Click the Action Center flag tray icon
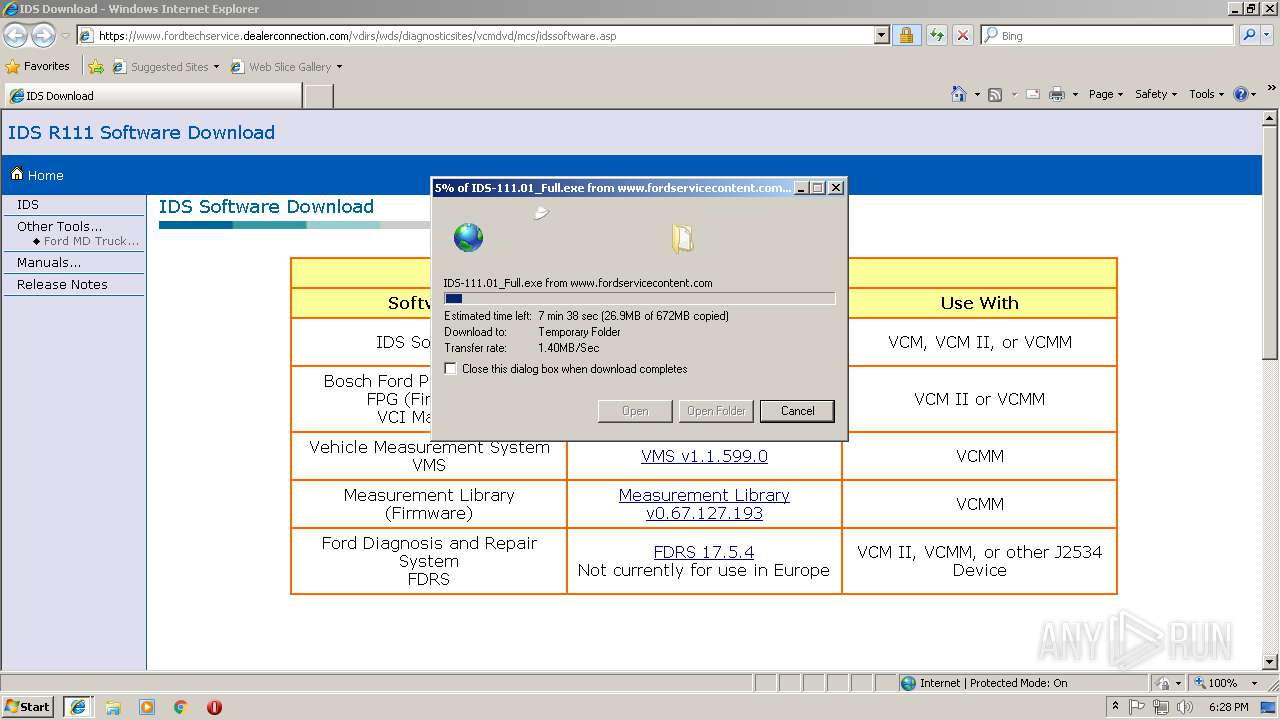1280x720 pixels. (1137, 707)
